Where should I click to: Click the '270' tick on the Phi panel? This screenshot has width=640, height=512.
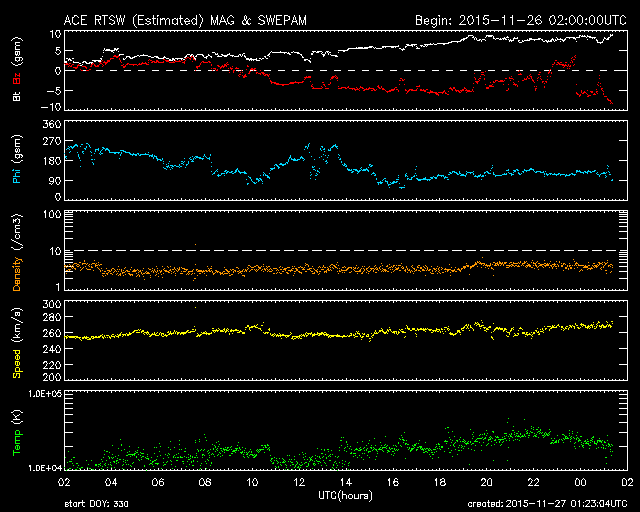[x=52, y=141]
